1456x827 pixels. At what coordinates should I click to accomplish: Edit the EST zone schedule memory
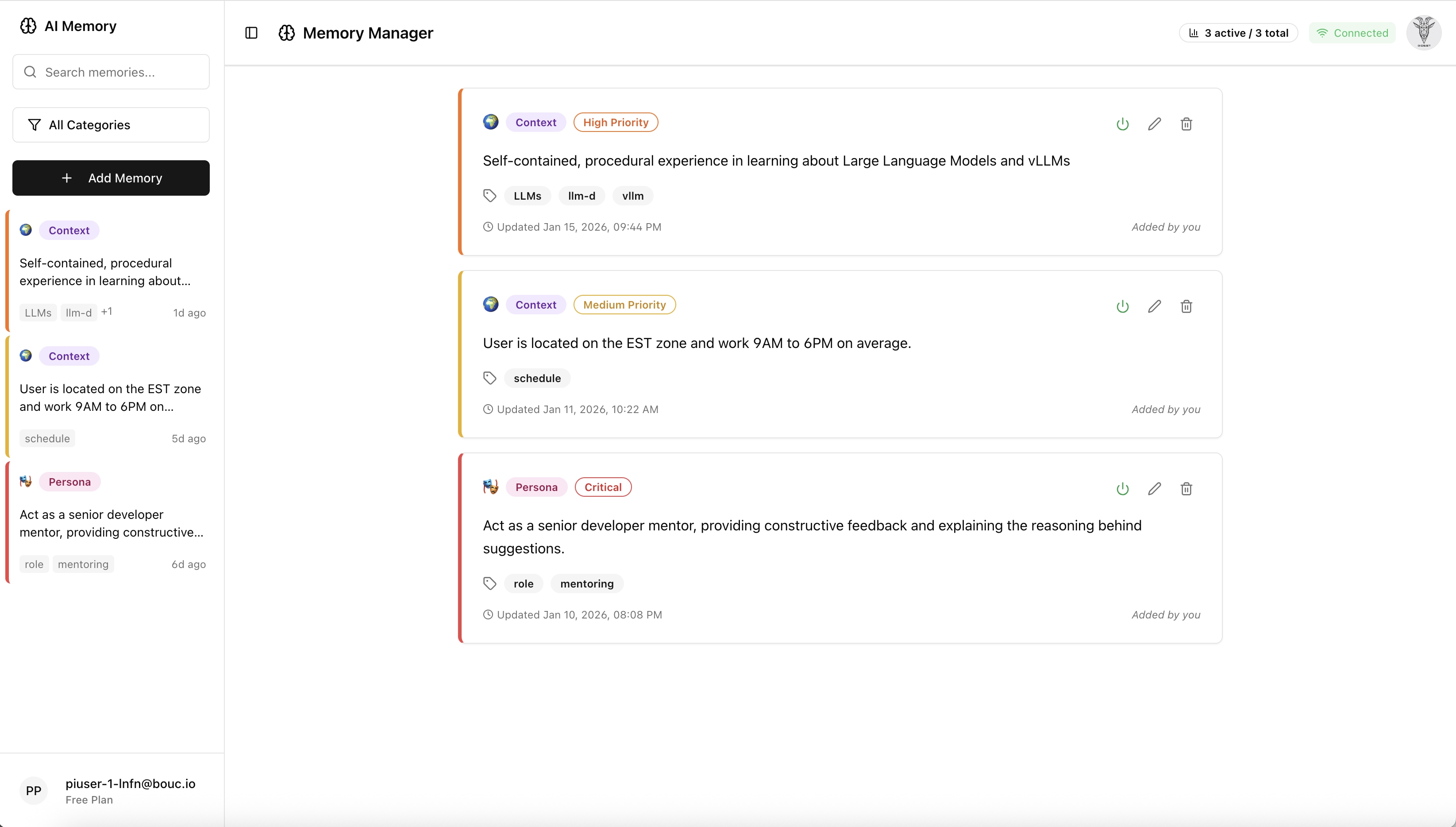[1154, 306]
